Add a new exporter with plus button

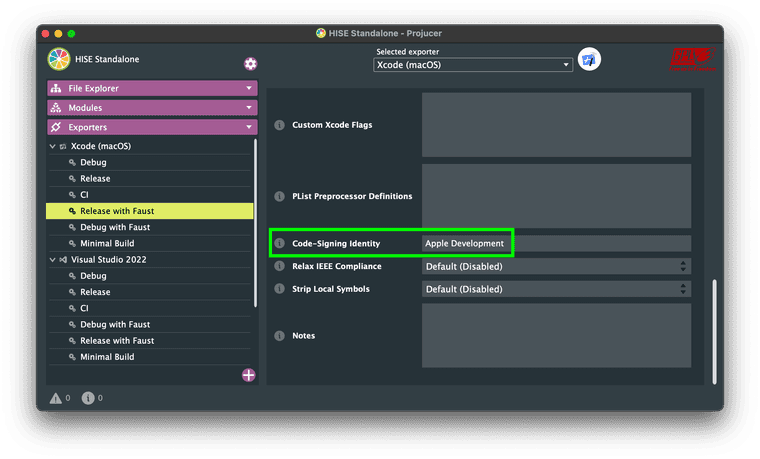[x=249, y=375]
